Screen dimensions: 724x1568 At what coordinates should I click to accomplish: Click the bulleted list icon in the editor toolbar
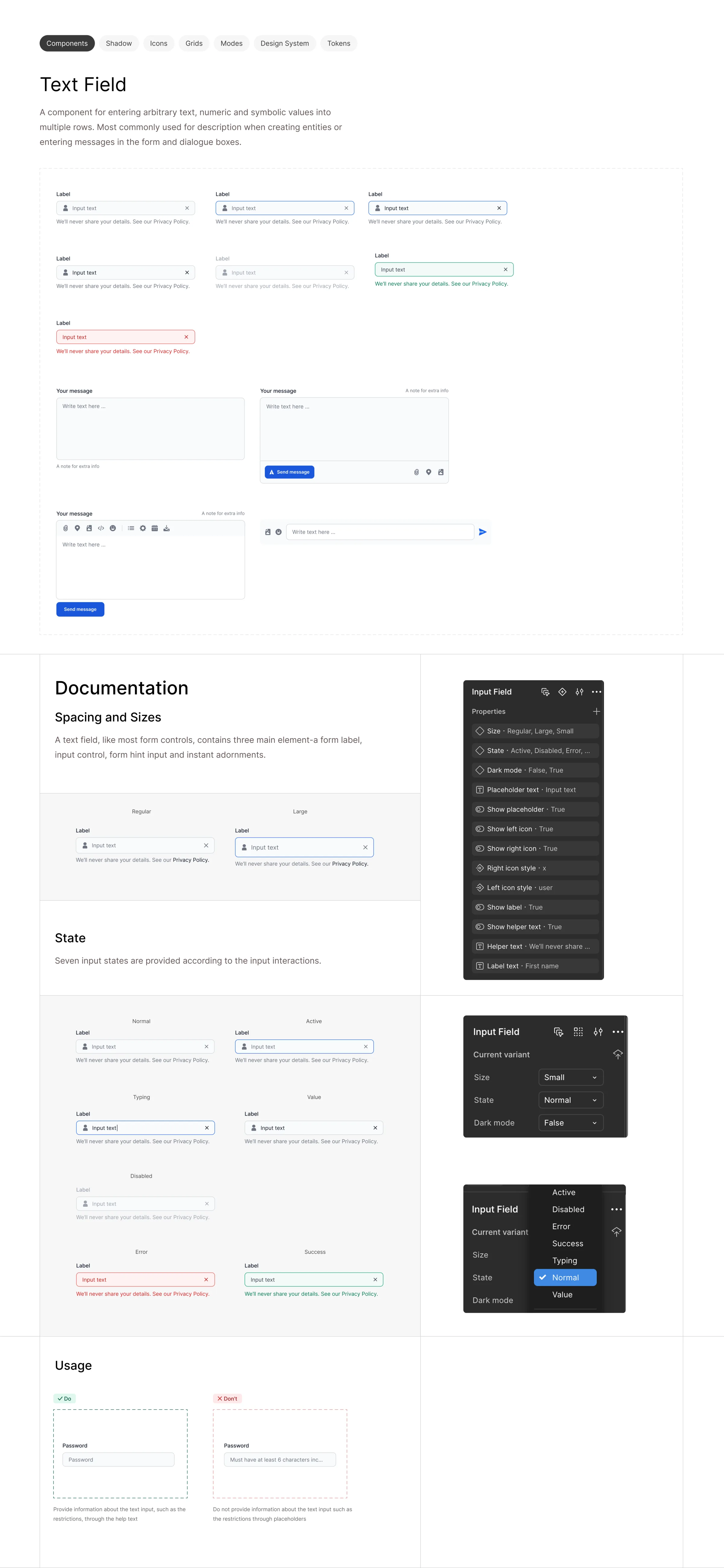click(x=131, y=528)
